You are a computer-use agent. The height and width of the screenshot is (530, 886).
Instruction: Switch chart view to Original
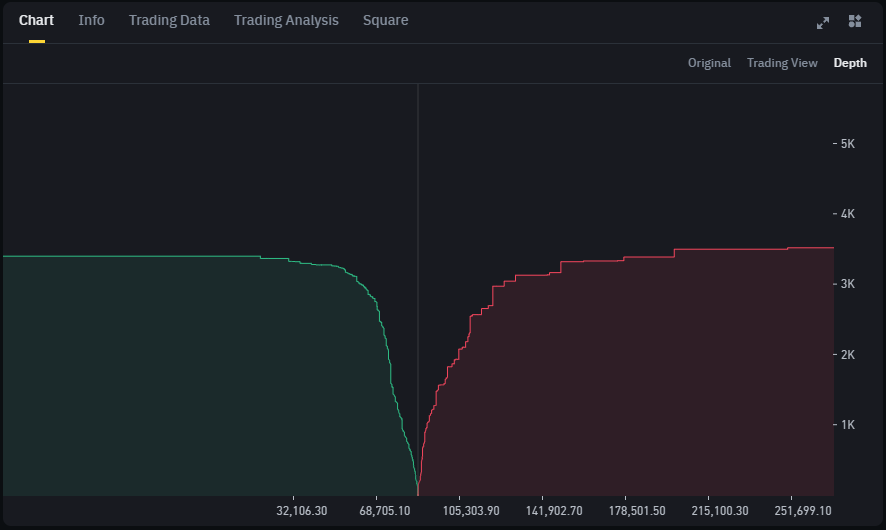709,63
